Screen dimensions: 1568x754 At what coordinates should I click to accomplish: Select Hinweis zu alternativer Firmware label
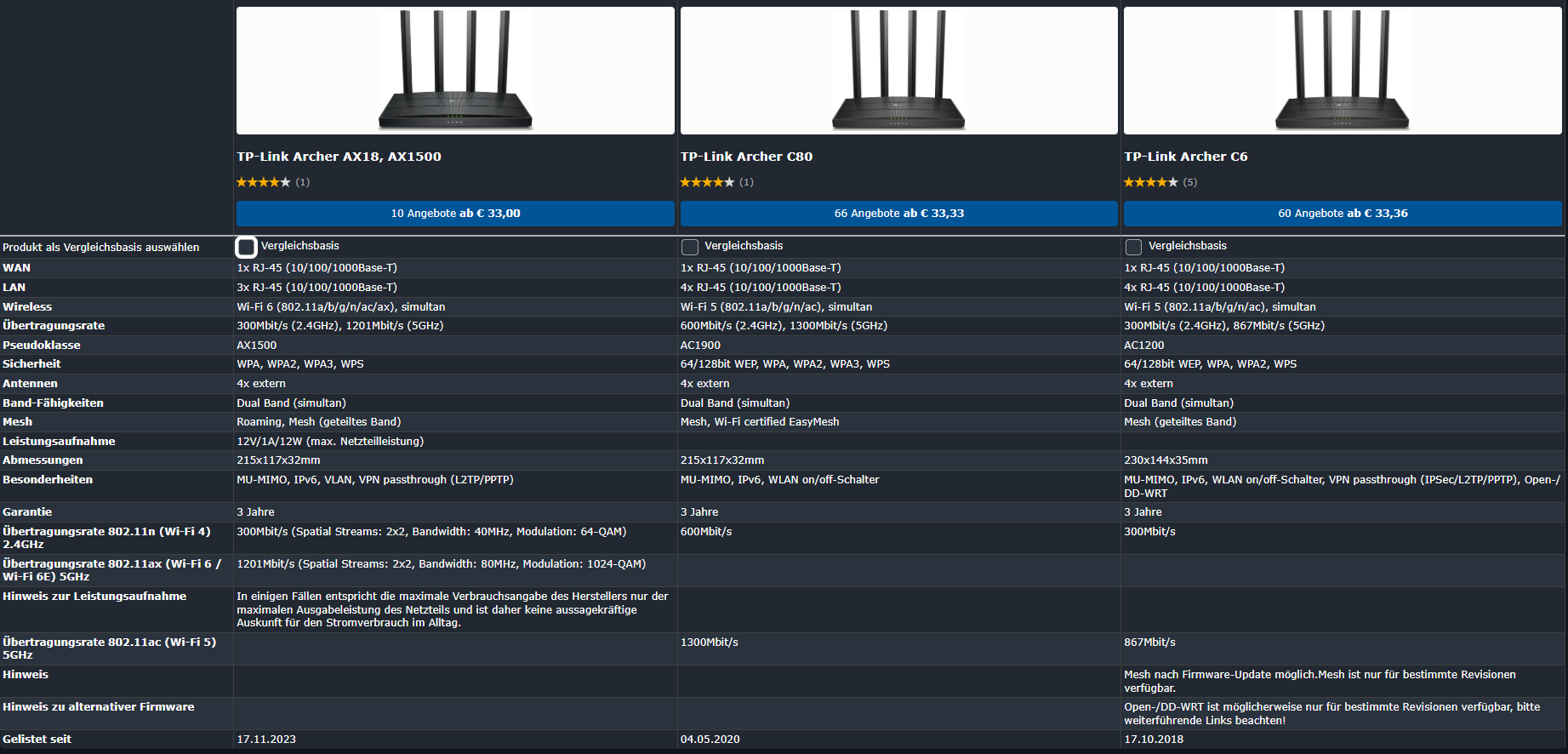[99, 707]
